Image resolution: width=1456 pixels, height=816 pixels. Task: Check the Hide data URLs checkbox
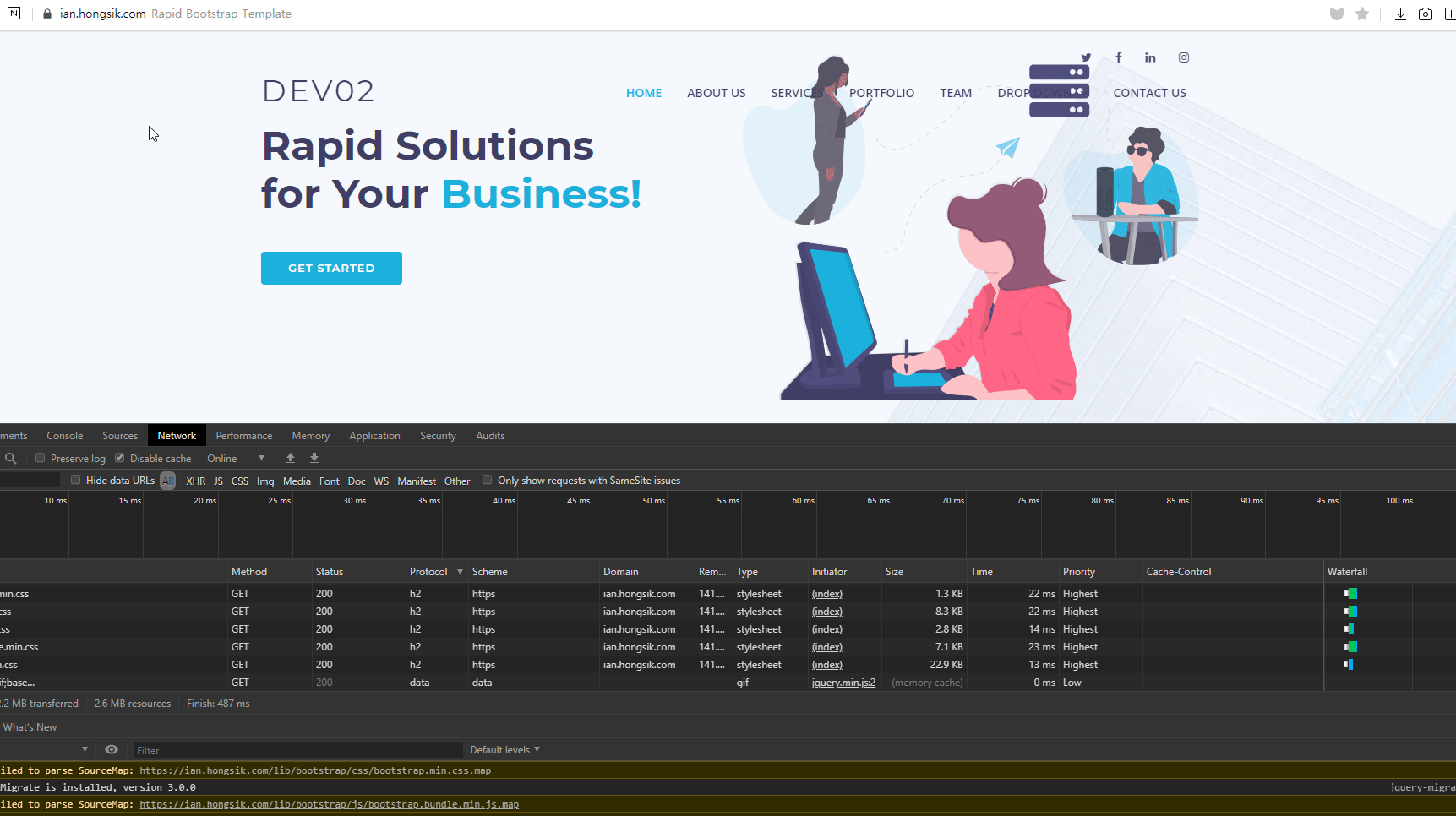coord(76,480)
